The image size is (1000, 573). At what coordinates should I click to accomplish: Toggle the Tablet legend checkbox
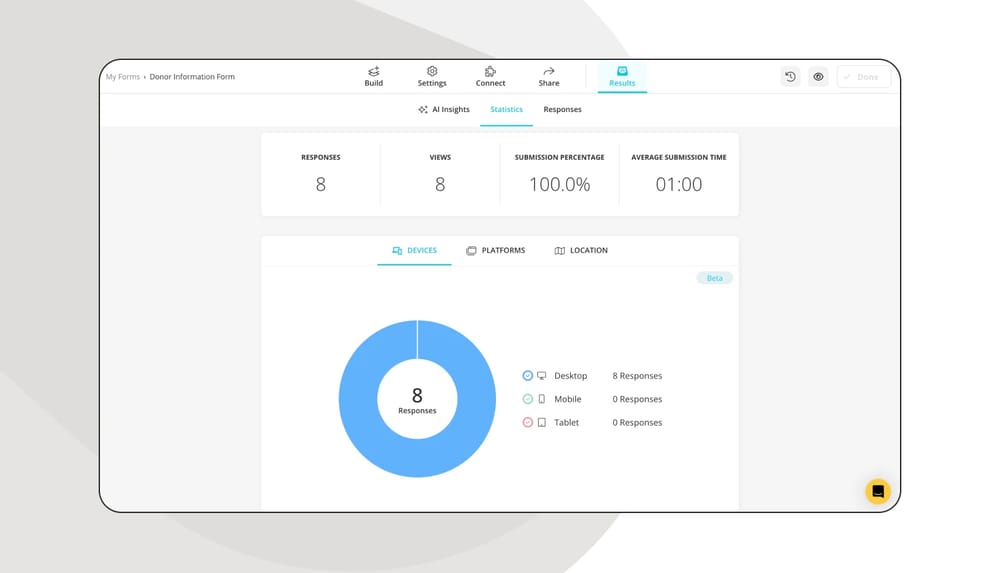pos(528,423)
